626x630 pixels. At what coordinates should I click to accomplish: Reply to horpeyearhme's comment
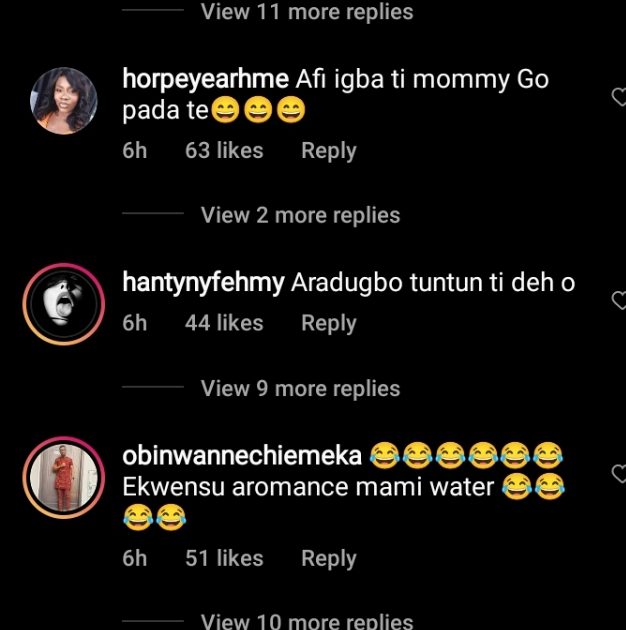tap(328, 151)
